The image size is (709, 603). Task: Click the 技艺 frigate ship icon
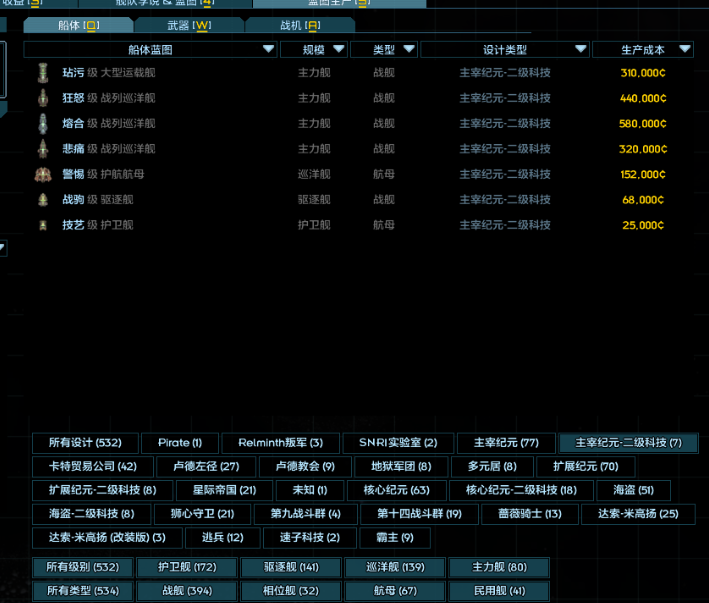(x=43, y=225)
